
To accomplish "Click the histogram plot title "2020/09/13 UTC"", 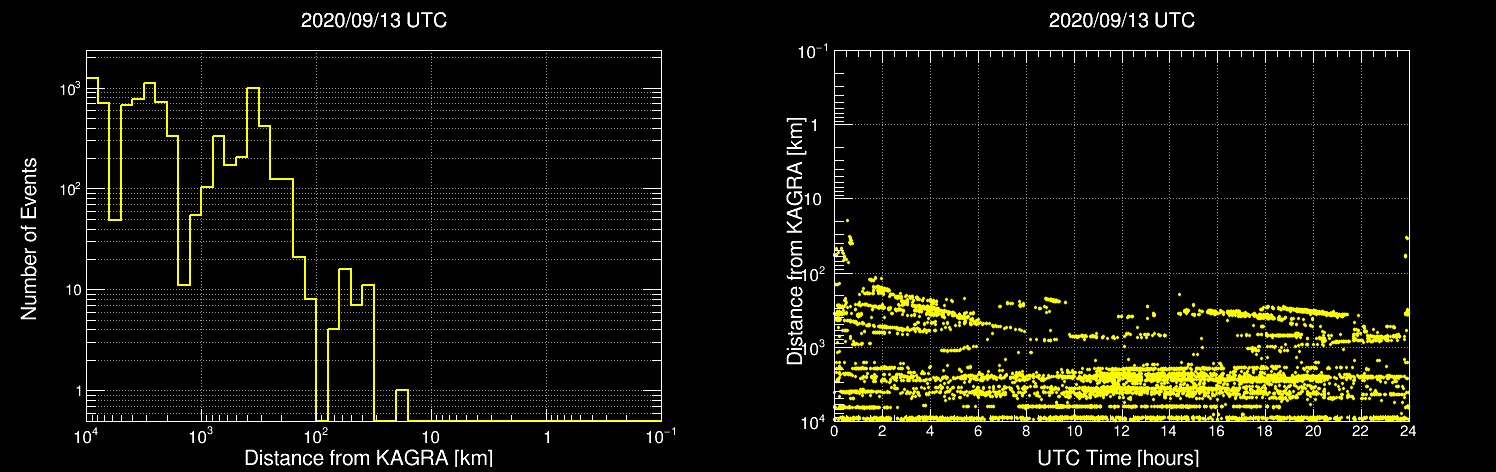I will (x=373, y=21).
